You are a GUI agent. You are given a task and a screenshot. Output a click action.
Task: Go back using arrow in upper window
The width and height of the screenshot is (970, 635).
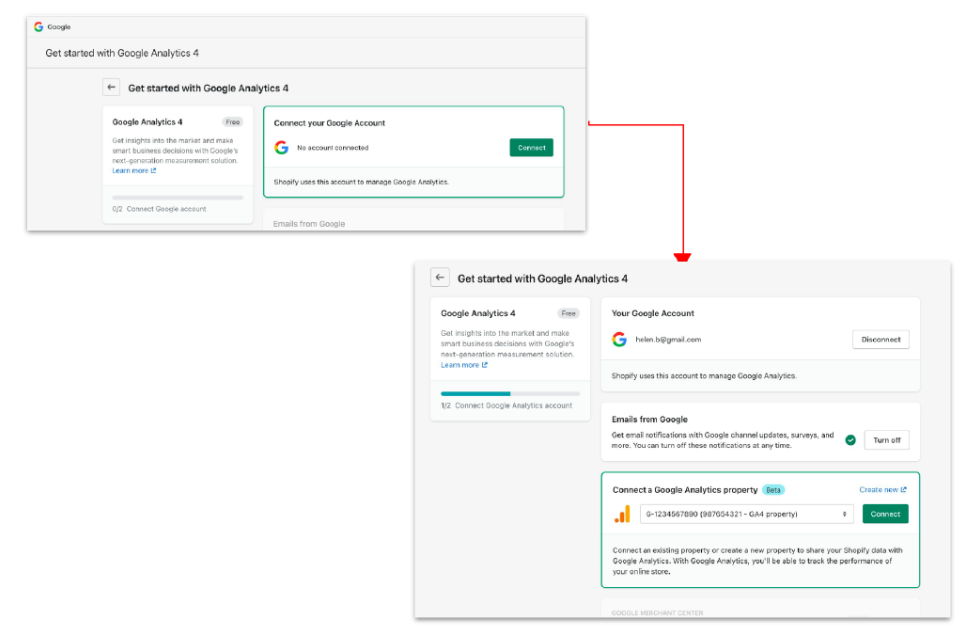coord(111,87)
